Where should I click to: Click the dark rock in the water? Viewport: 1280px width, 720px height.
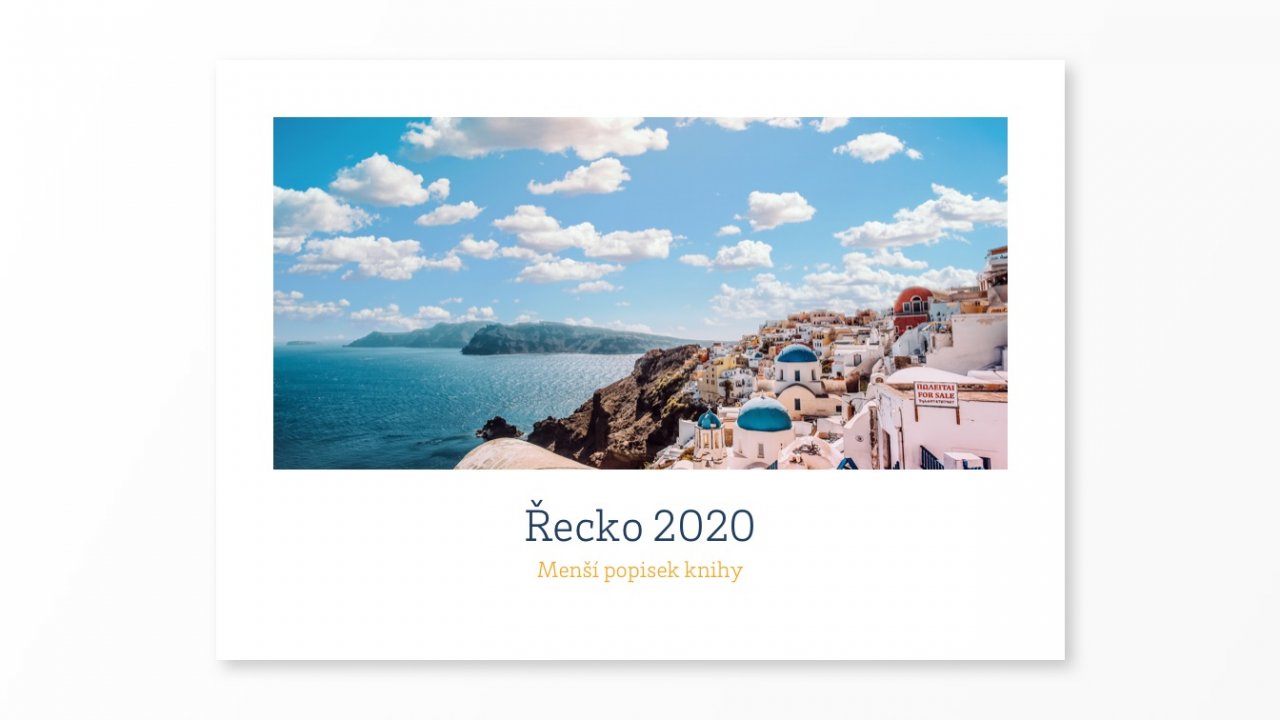[498, 429]
